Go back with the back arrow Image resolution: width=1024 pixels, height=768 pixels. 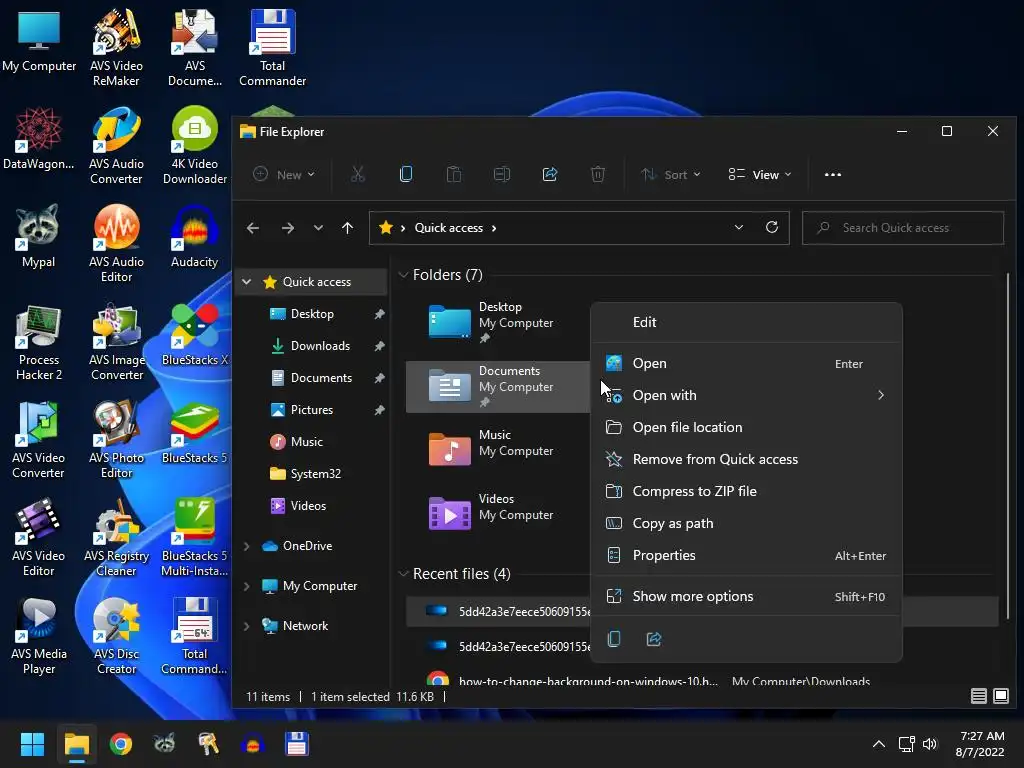[x=253, y=228]
